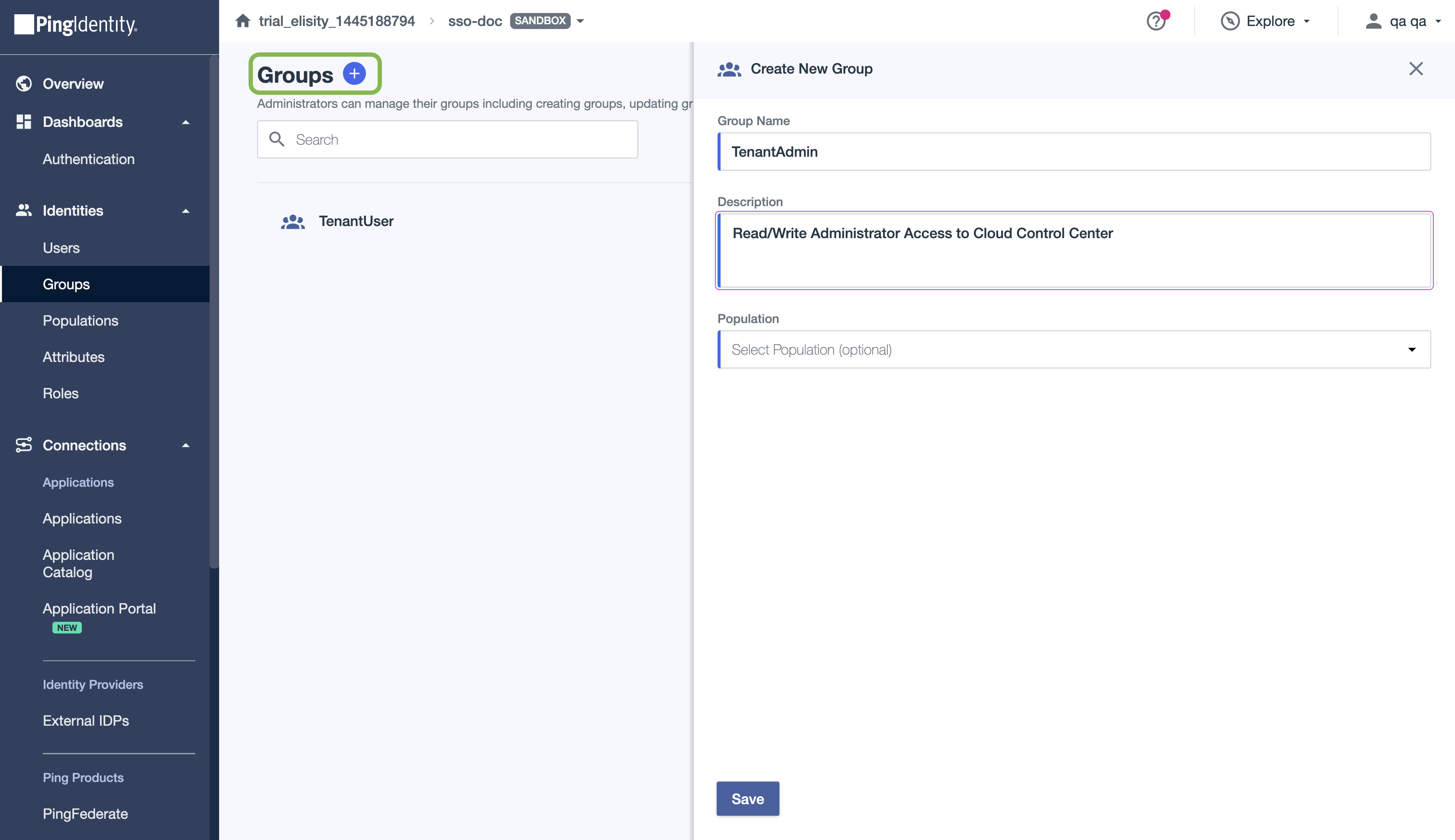Viewport: 1455px width, 840px height.
Task: Open the Select Population dropdown
Action: pyautogui.click(x=1073, y=349)
